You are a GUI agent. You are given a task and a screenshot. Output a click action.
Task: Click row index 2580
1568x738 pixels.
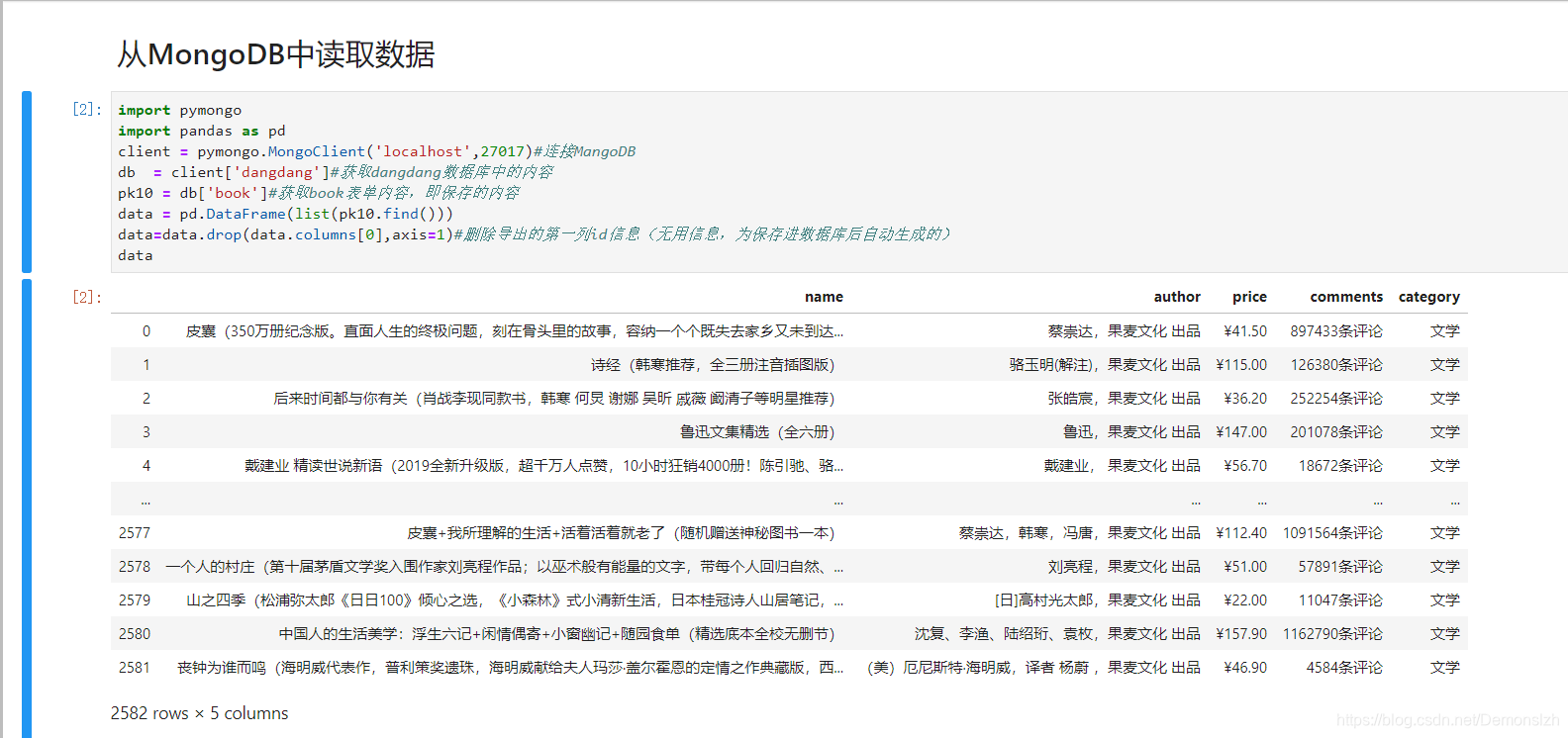click(x=135, y=634)
